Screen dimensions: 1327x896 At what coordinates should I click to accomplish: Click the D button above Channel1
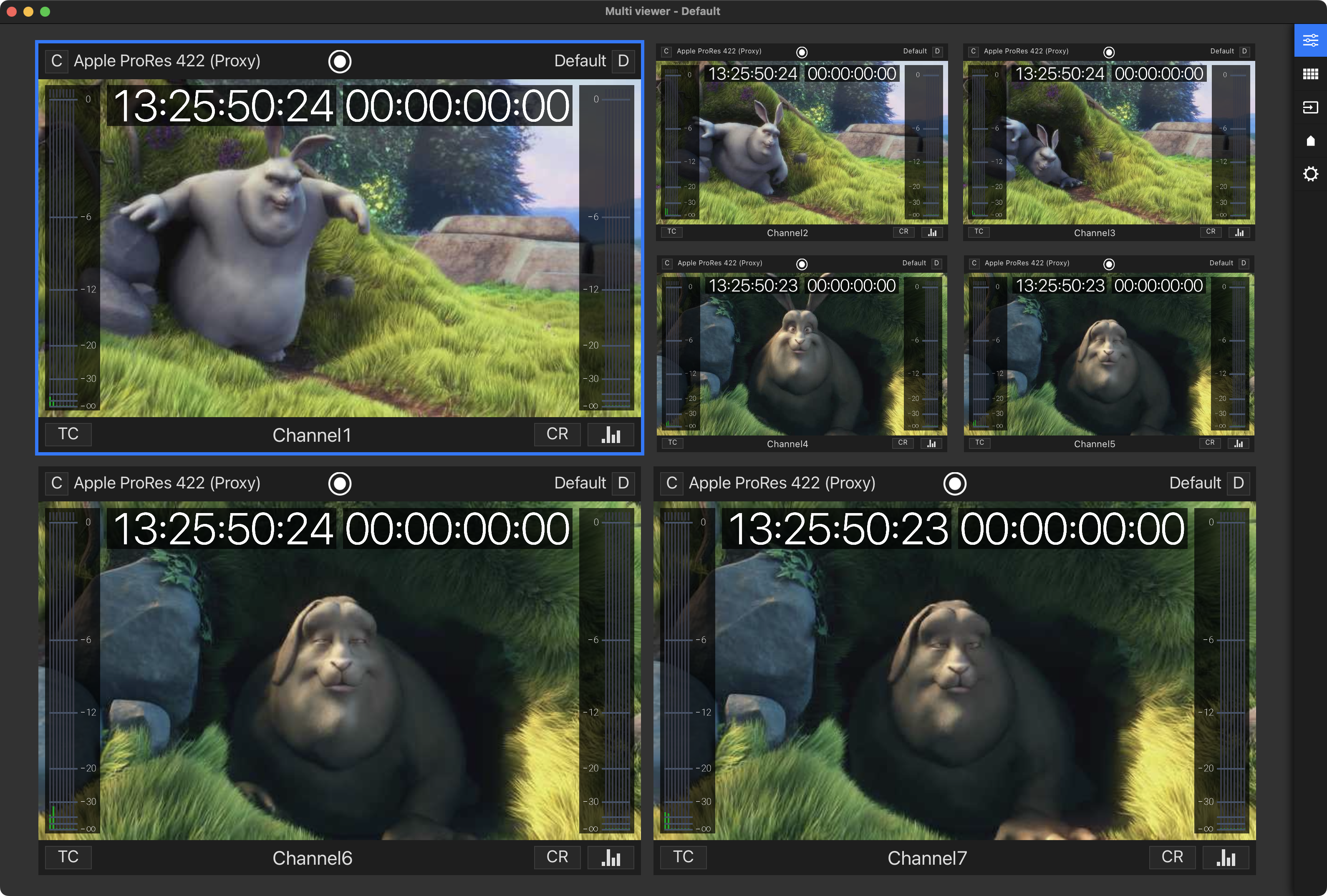click(x=623, y=61)
